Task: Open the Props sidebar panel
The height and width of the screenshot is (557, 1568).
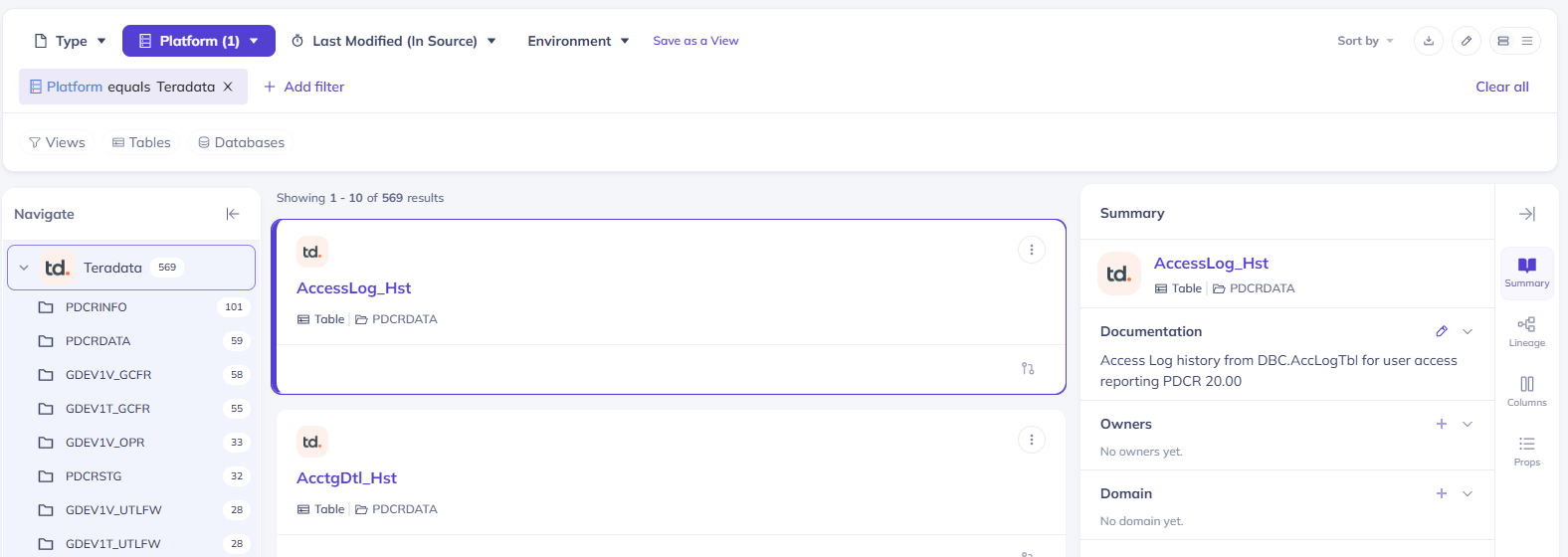Action: click(1527, 452)
